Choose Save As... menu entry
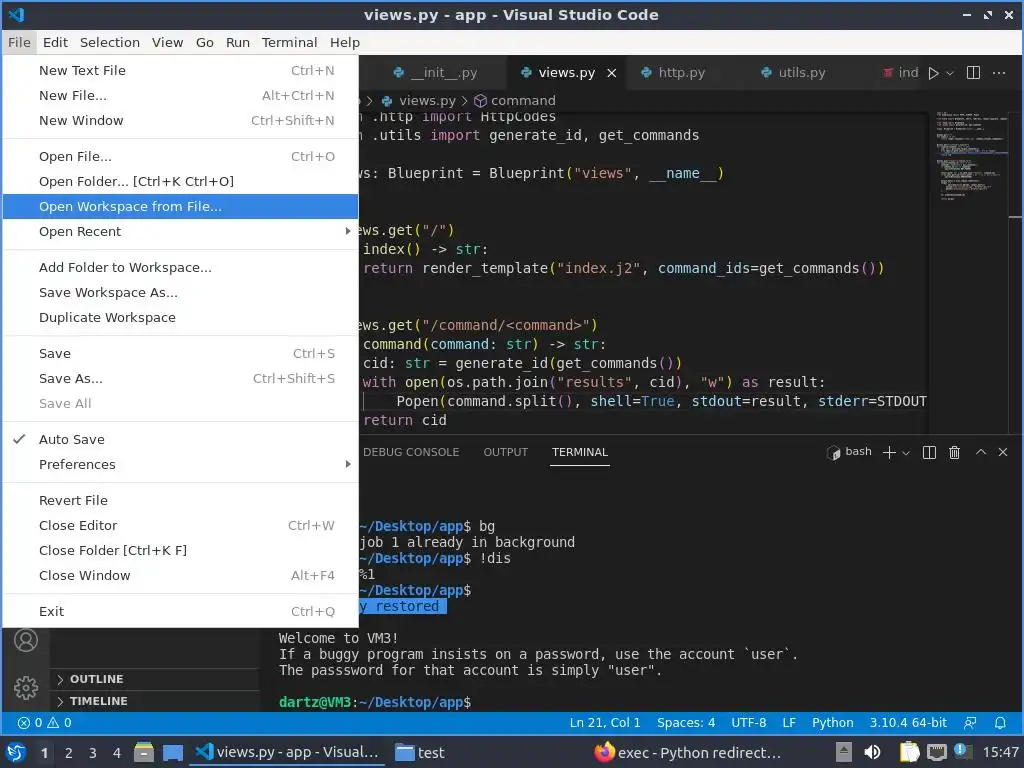Image resolution: width=1024 pixels, height=768 pixels. click(x=180, y=379)
